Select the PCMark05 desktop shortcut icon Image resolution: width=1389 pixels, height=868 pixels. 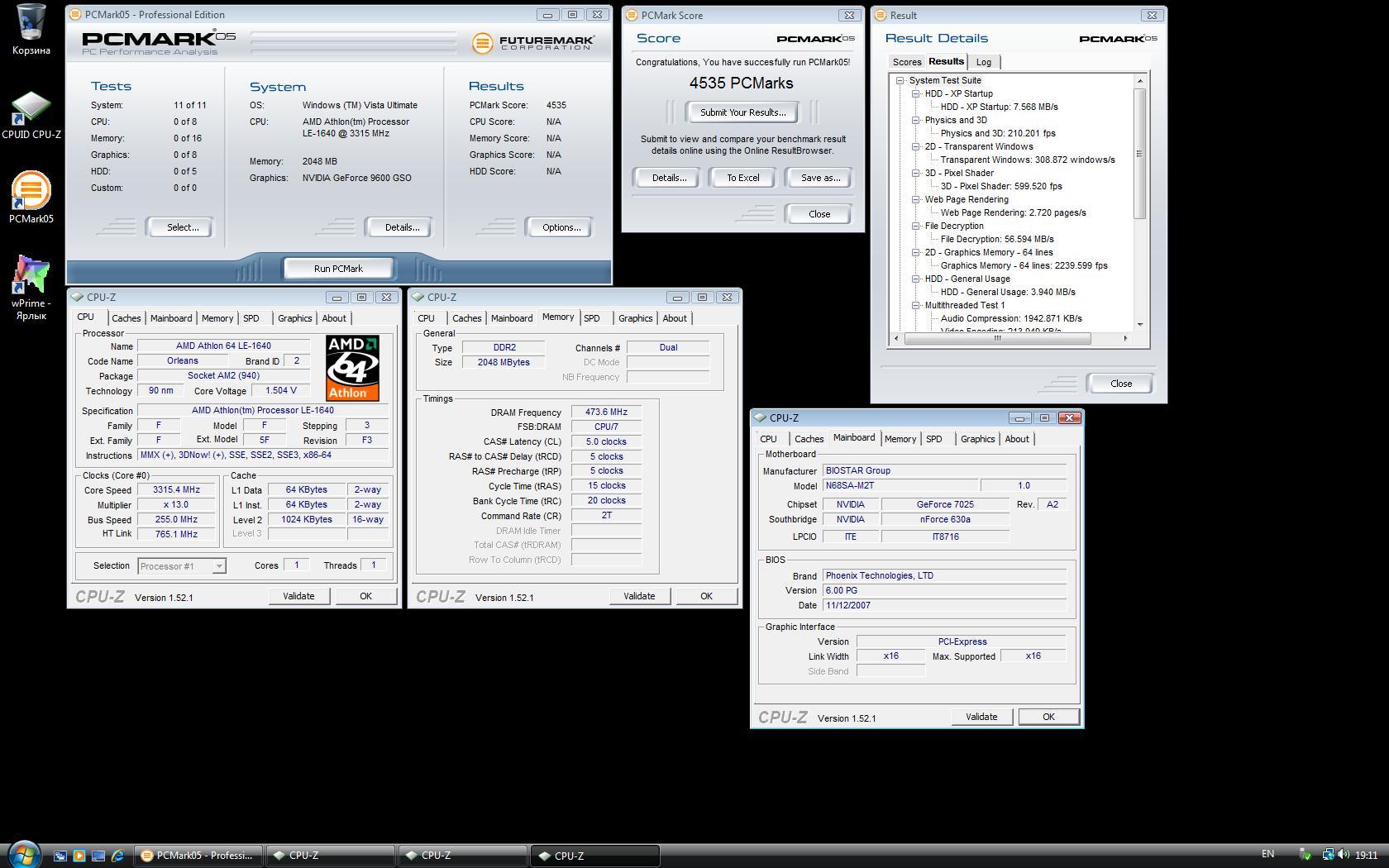coord(31,197)
